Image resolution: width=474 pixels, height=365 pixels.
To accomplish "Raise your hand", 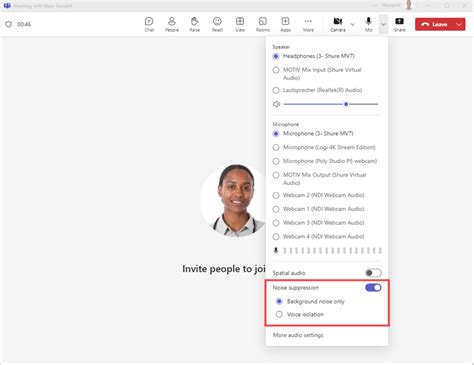I will click(x=194, y=24).
